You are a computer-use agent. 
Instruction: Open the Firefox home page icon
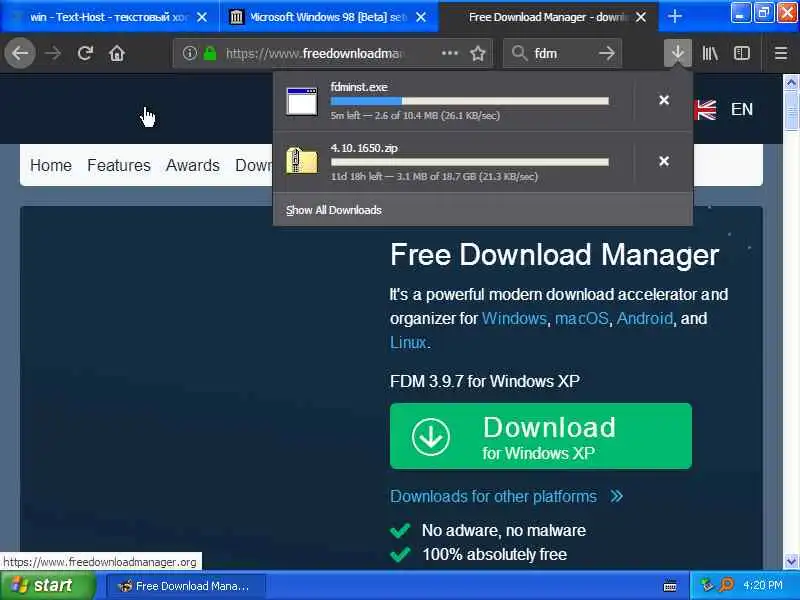(x=117, y=53)
